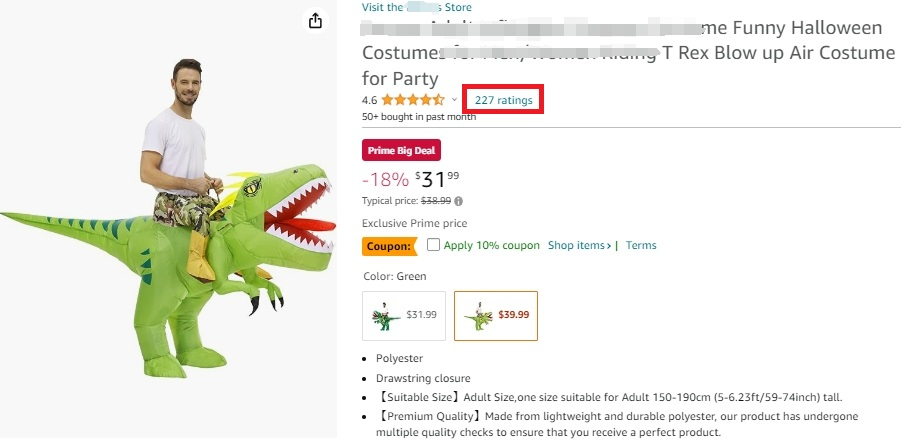Click the orange Coupon badge
The width and height of the screenshot is (908, 445).
click(x=388, y=246)
